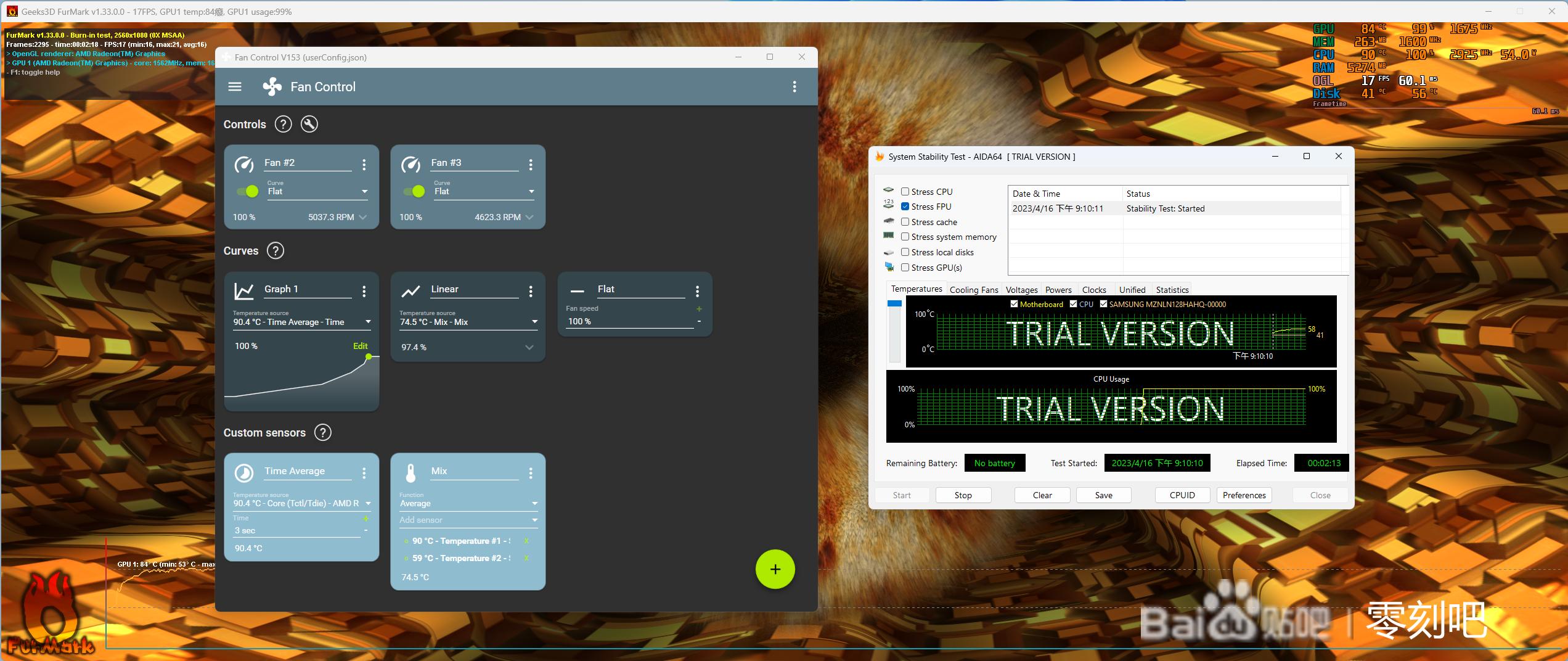1568x661 pixels.
Task: Open CPUID from AIDA64 window
Action: click(x=1182, y=495)
